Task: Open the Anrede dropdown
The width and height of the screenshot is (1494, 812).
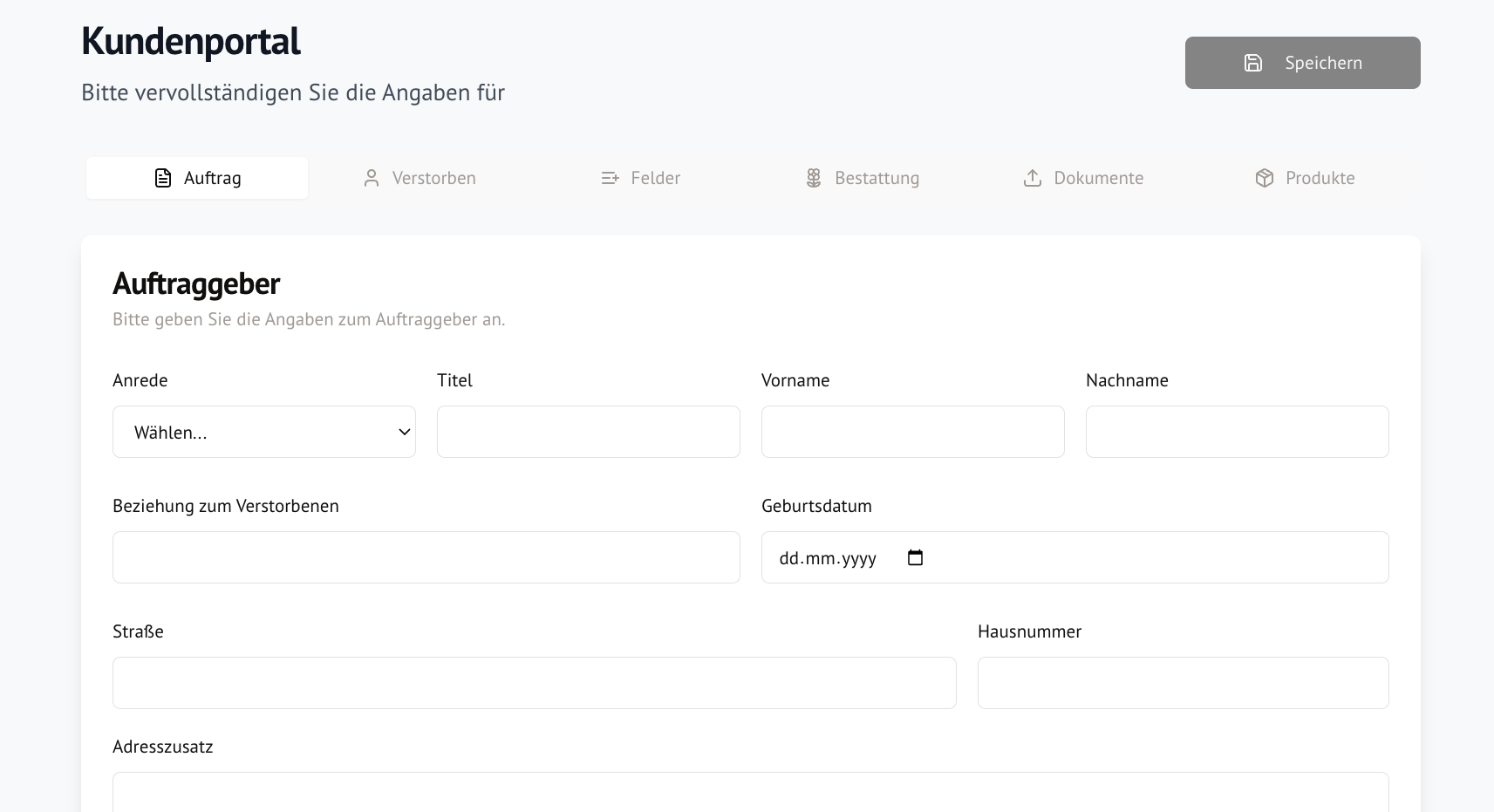Action: pos(264,432)
